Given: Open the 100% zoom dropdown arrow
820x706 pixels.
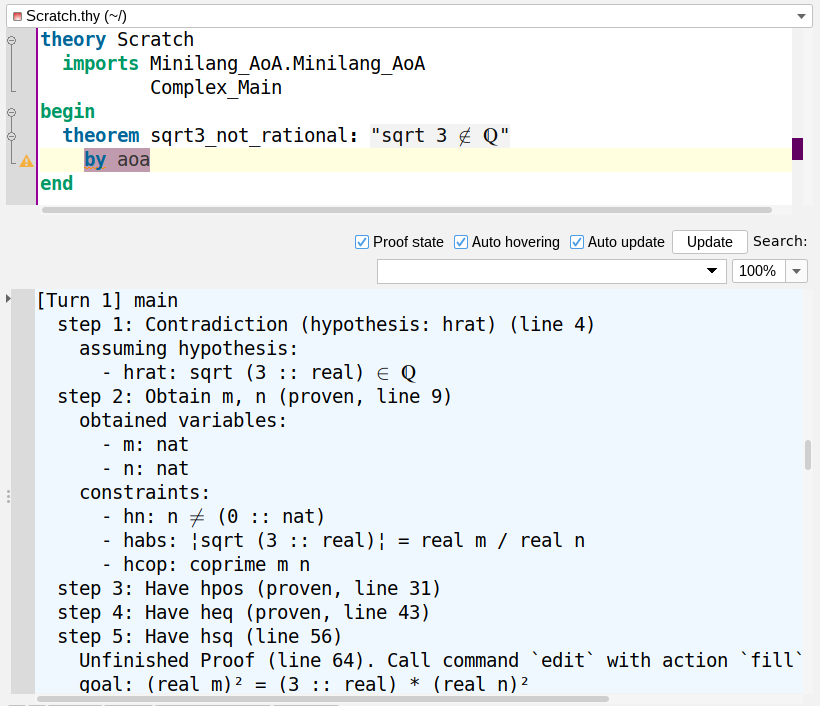Looking at the screenshot, I should point(796,271).
